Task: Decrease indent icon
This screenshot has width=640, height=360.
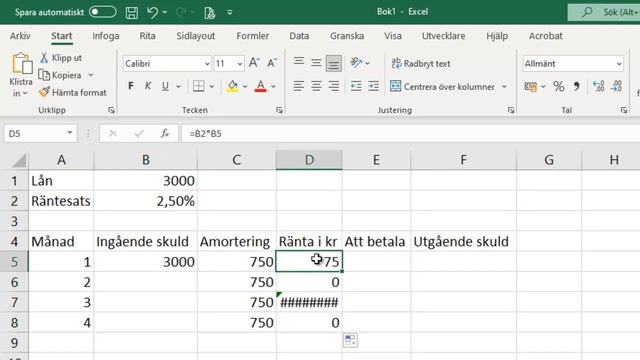Action: click(x=356, y=86)
